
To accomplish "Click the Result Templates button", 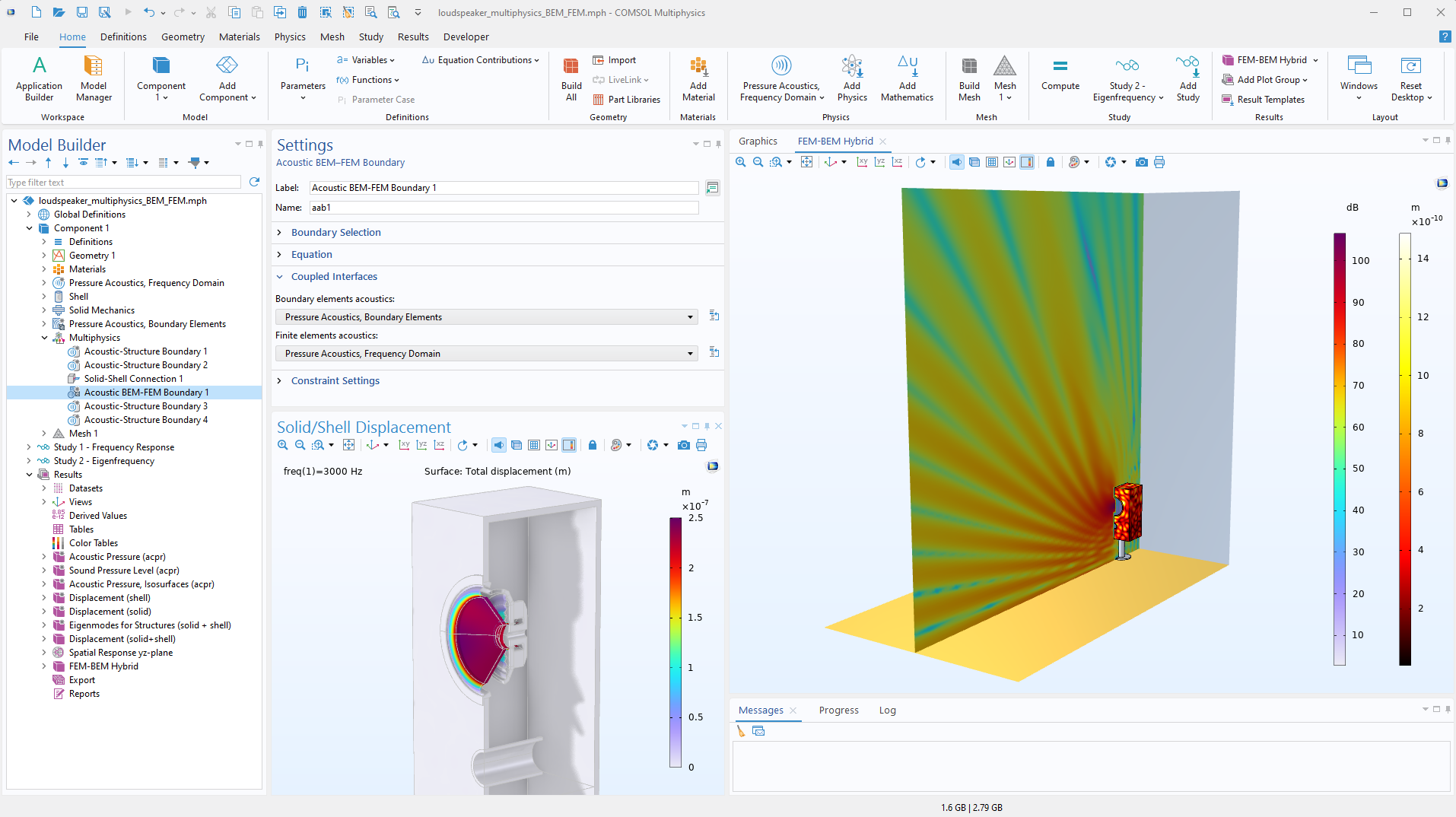I will coord(1263,100).
